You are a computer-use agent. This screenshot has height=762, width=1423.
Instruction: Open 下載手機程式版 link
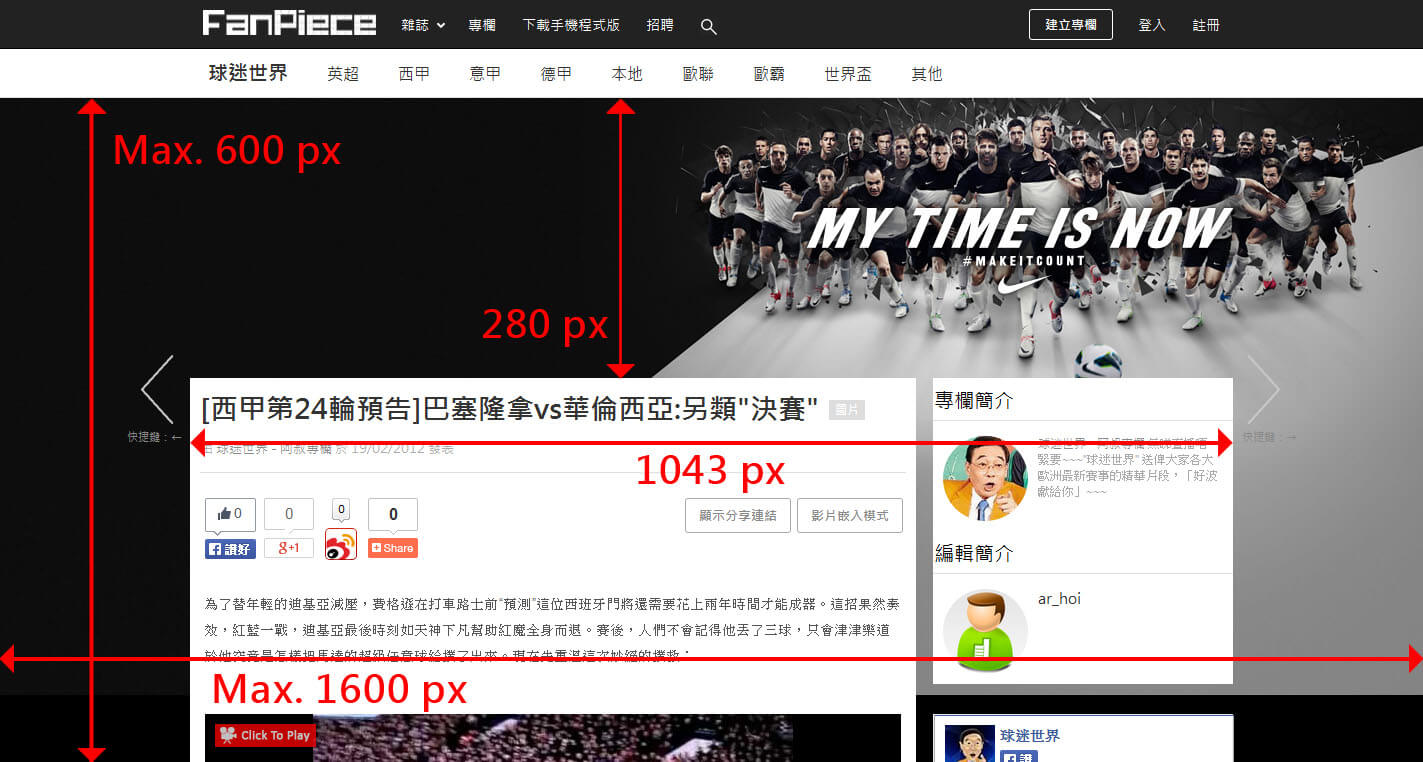571,25
